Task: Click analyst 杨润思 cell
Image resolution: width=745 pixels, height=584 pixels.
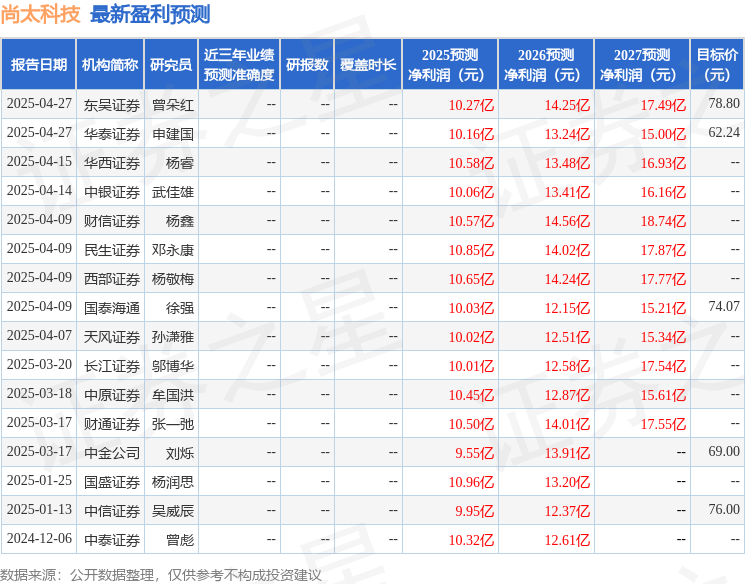Action: point(173,482)
